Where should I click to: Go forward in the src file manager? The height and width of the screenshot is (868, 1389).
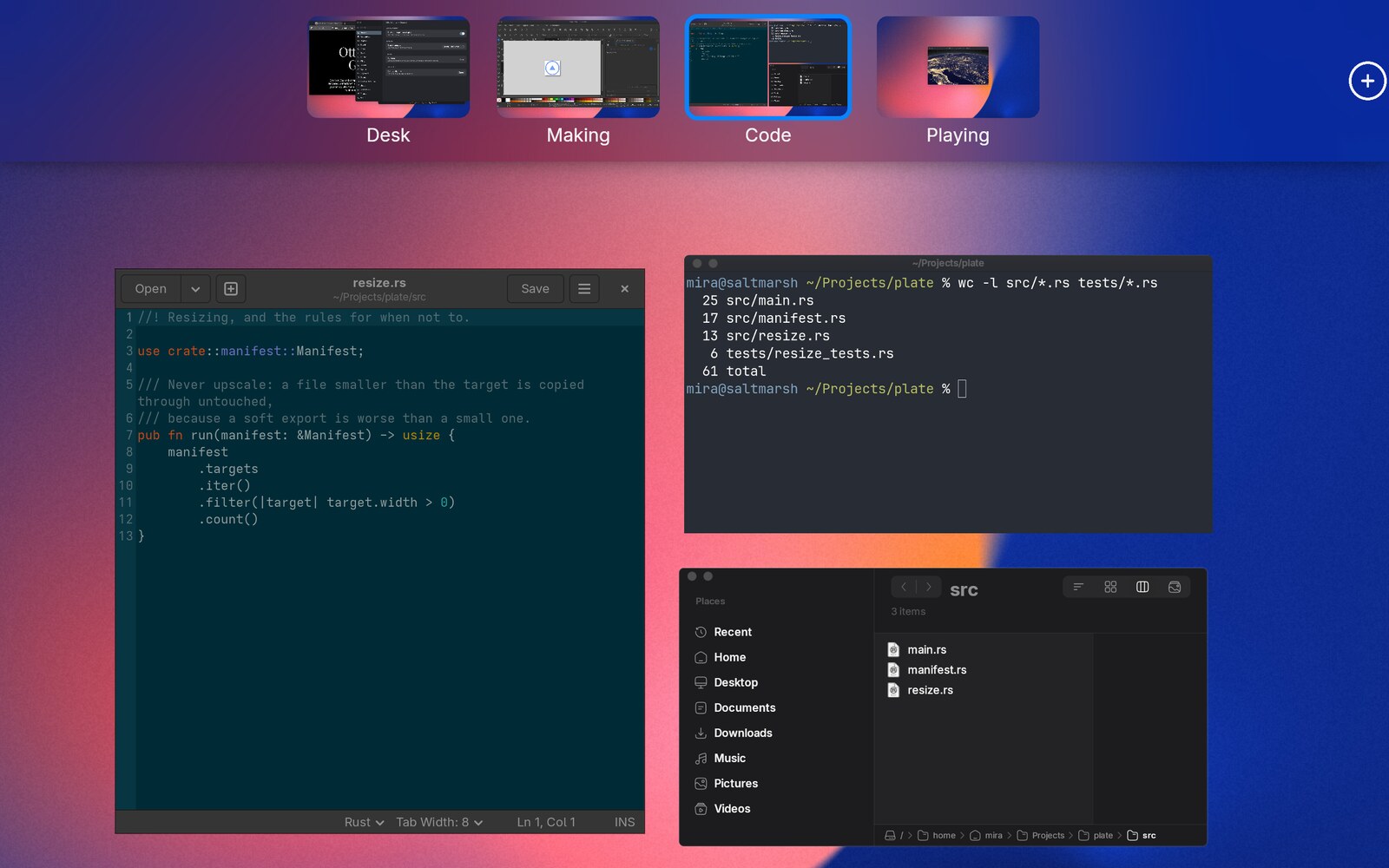[928, 588]
